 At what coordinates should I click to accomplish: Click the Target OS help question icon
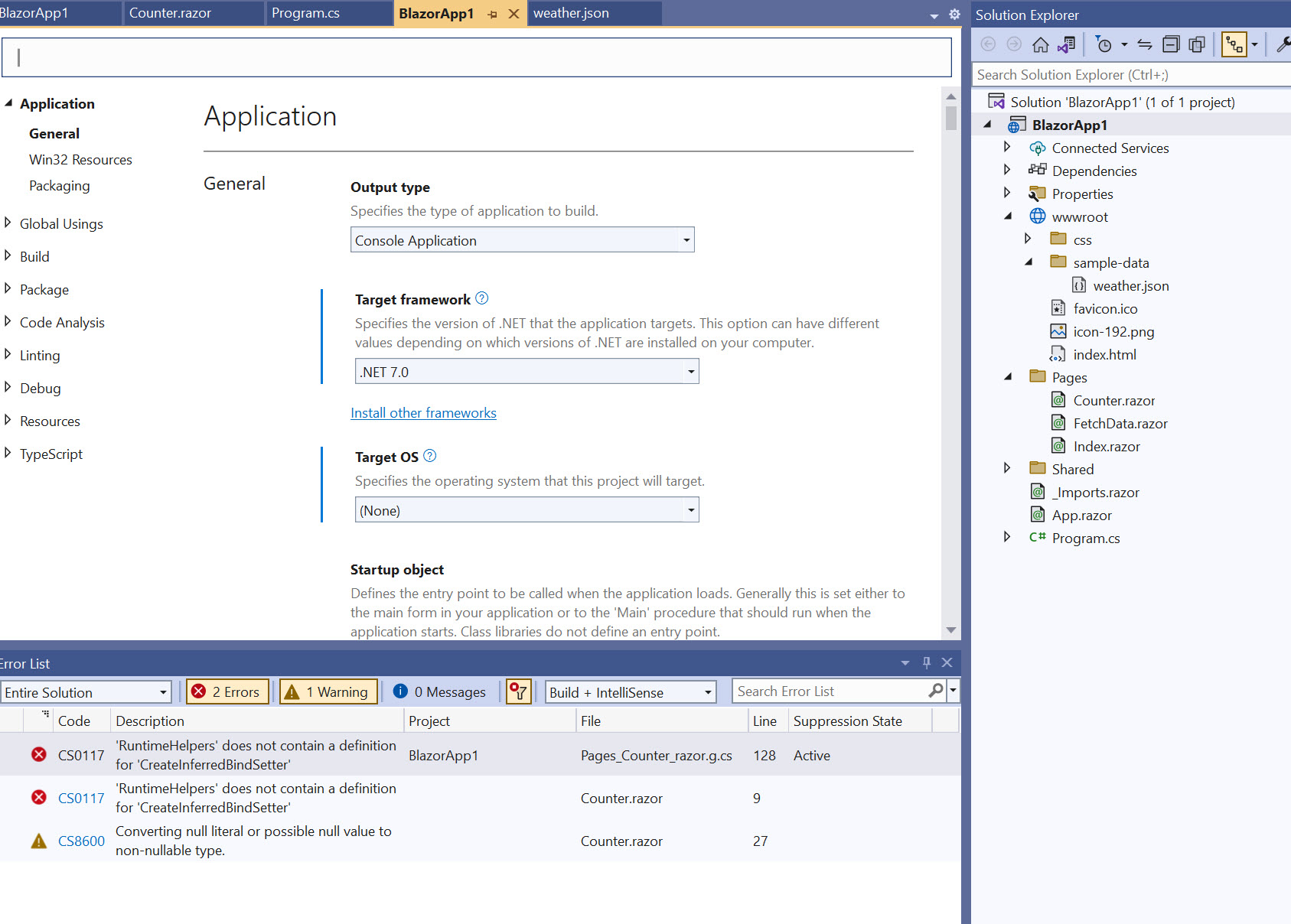[x=429, y=456]
